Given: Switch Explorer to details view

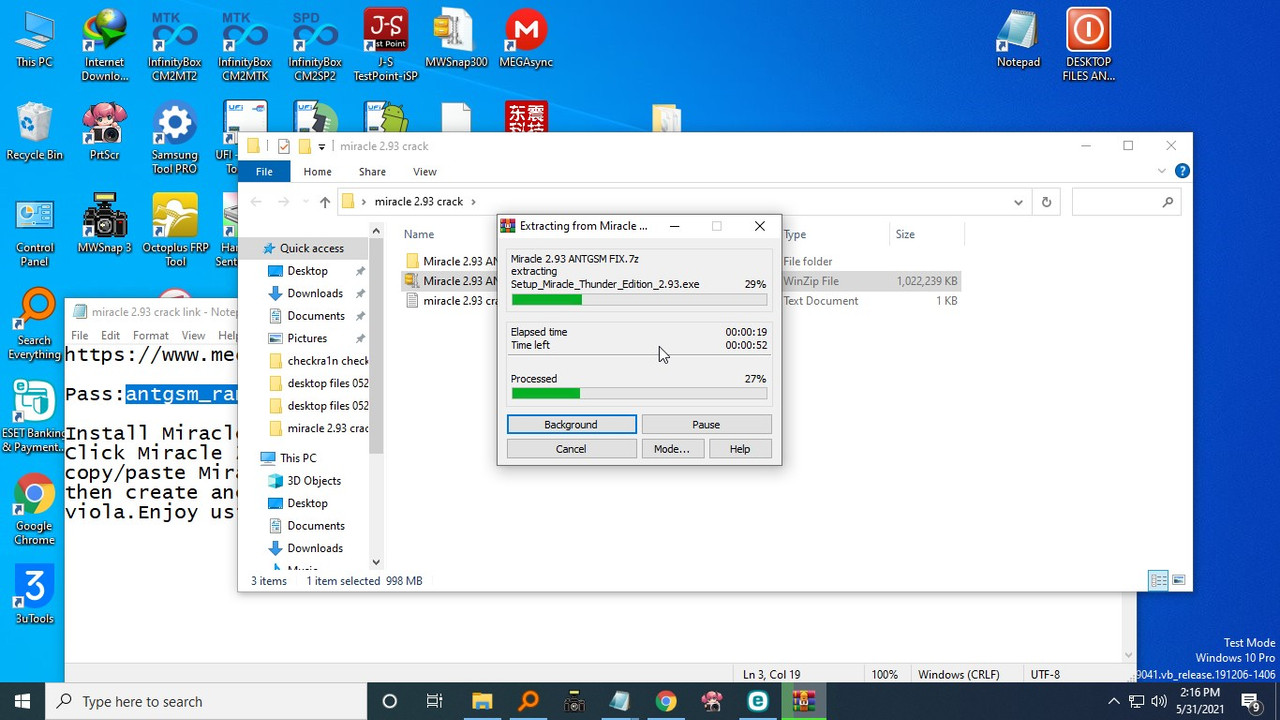Looking at the screenshot, I should point(1158,580).
